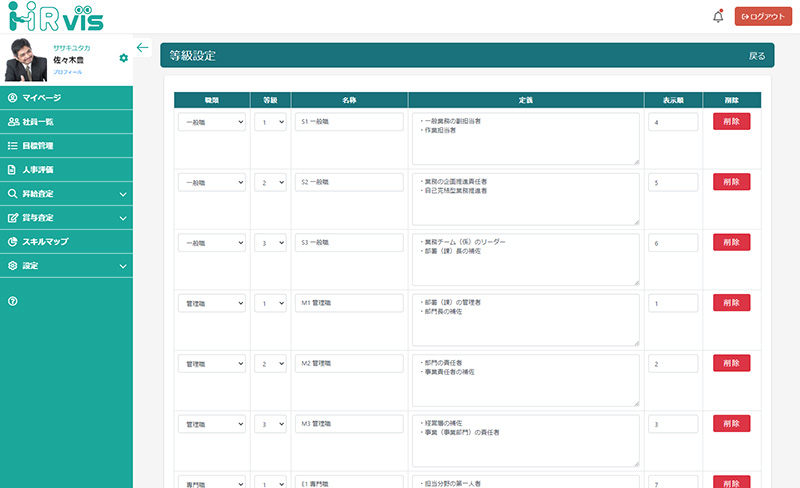Image resolution: width=800 pixels, height=488 pixels.
Task: Click the 目標管理 list icon
Action: 12,145
